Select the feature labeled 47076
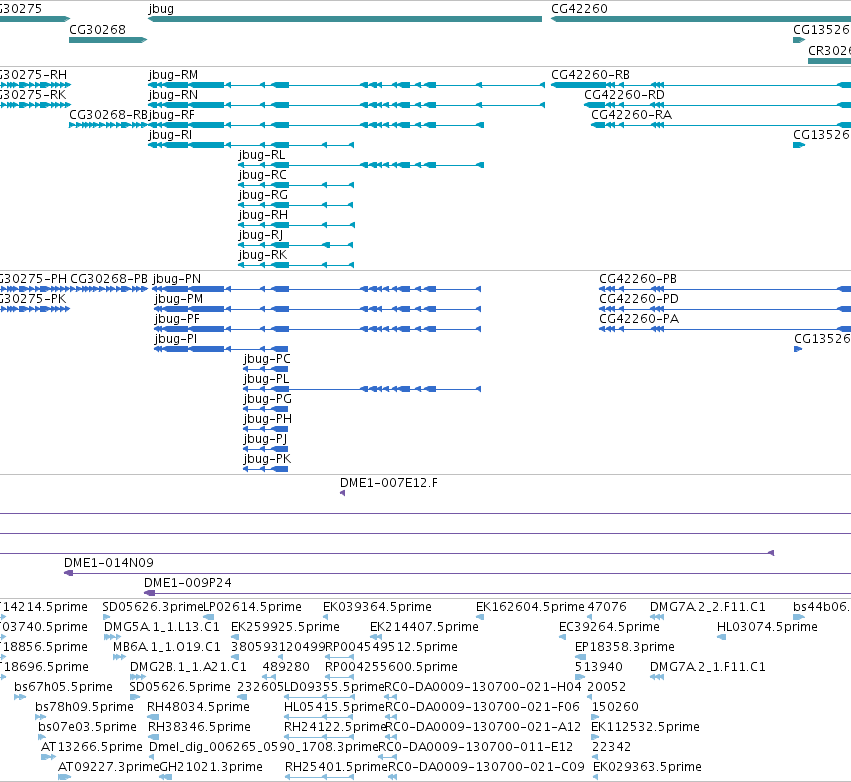851x782 pixels. pos(607,607)
